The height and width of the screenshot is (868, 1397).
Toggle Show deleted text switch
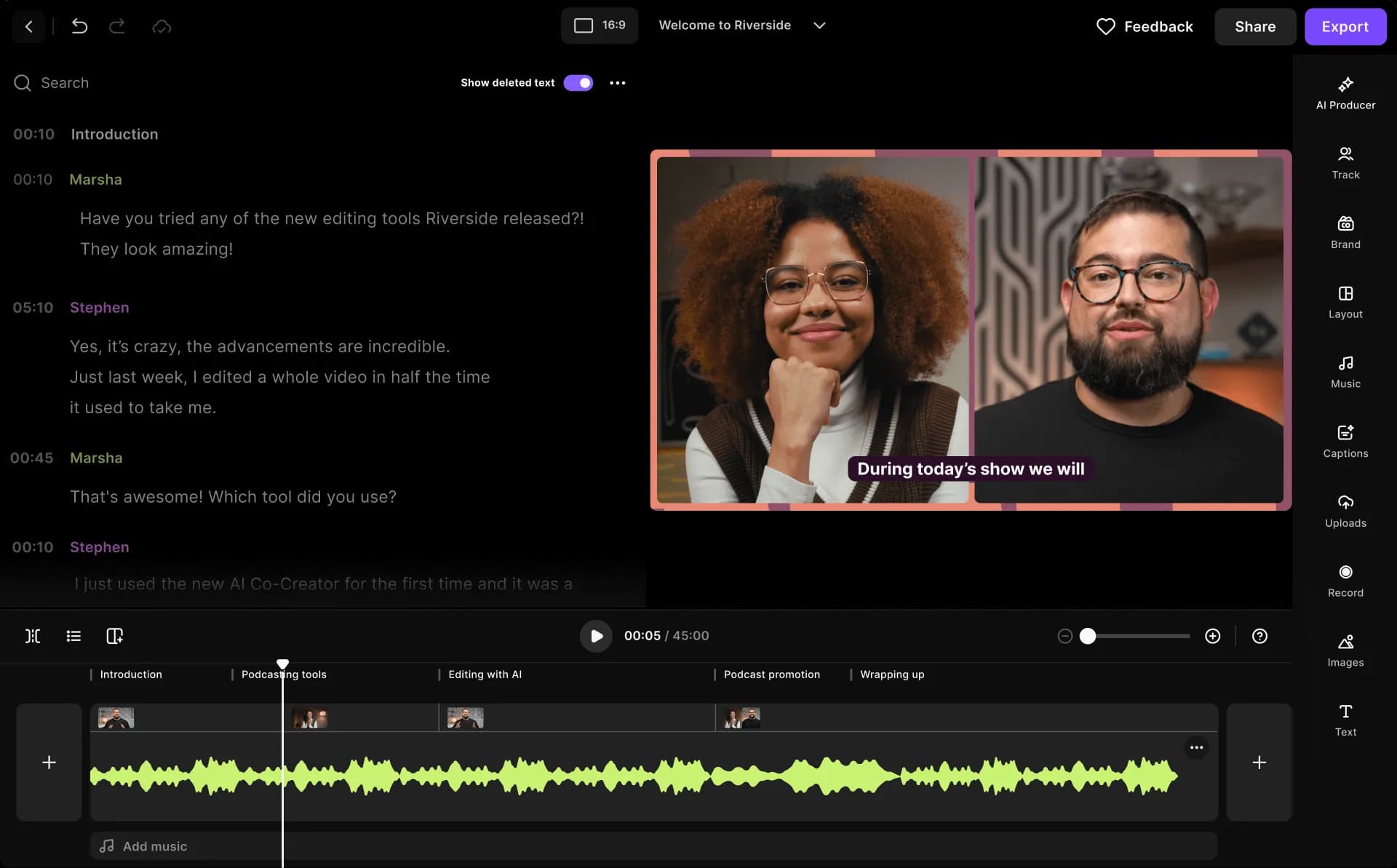[578, 83]
